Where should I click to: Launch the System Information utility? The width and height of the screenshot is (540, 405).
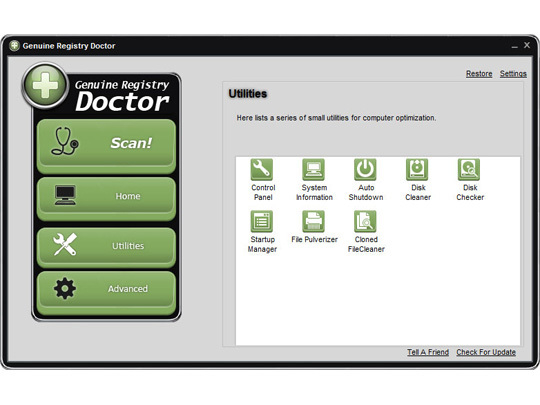pyautogui.click(x=313, y=169)
